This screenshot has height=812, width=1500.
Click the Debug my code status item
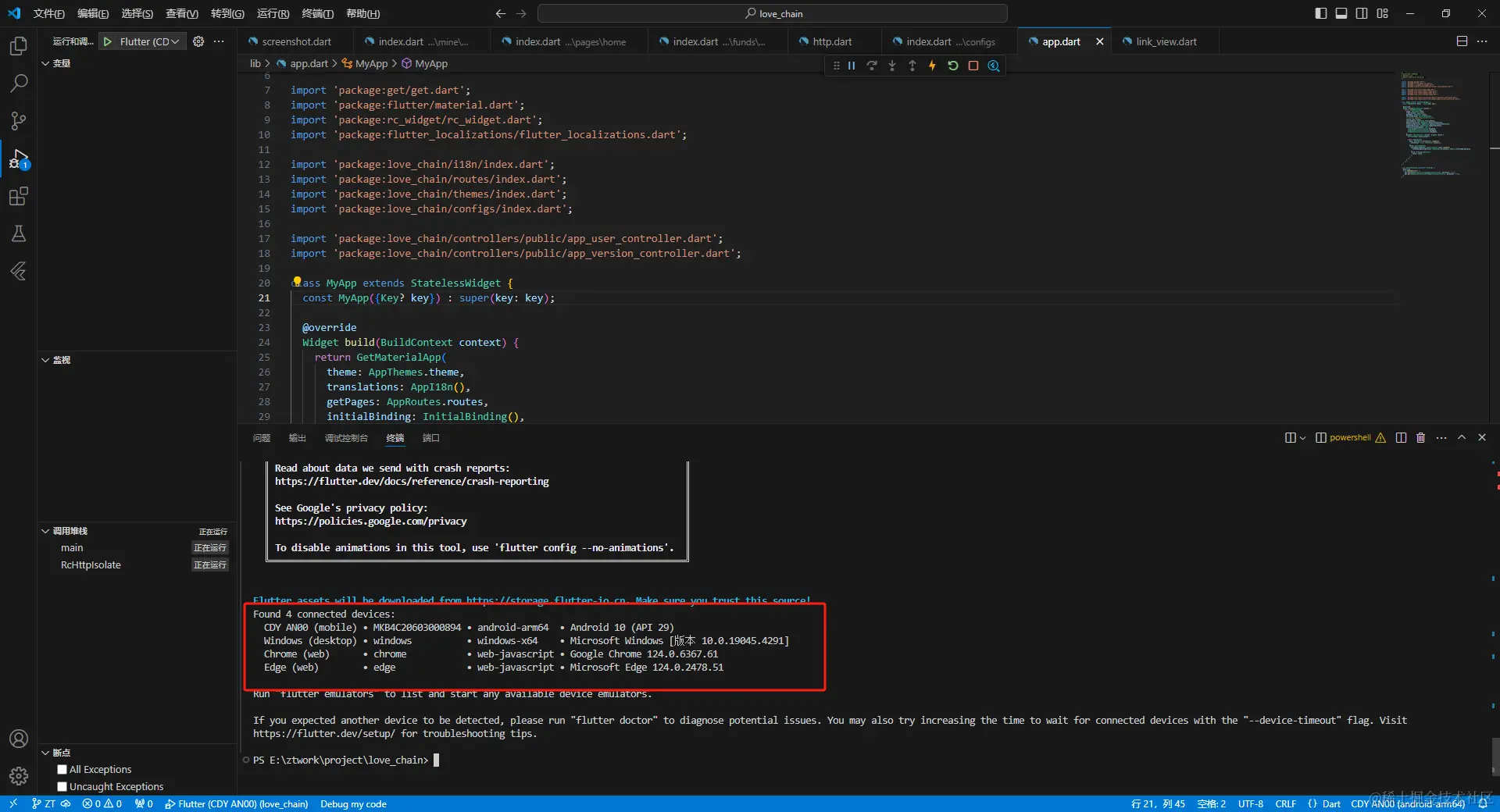click(353, 804)
